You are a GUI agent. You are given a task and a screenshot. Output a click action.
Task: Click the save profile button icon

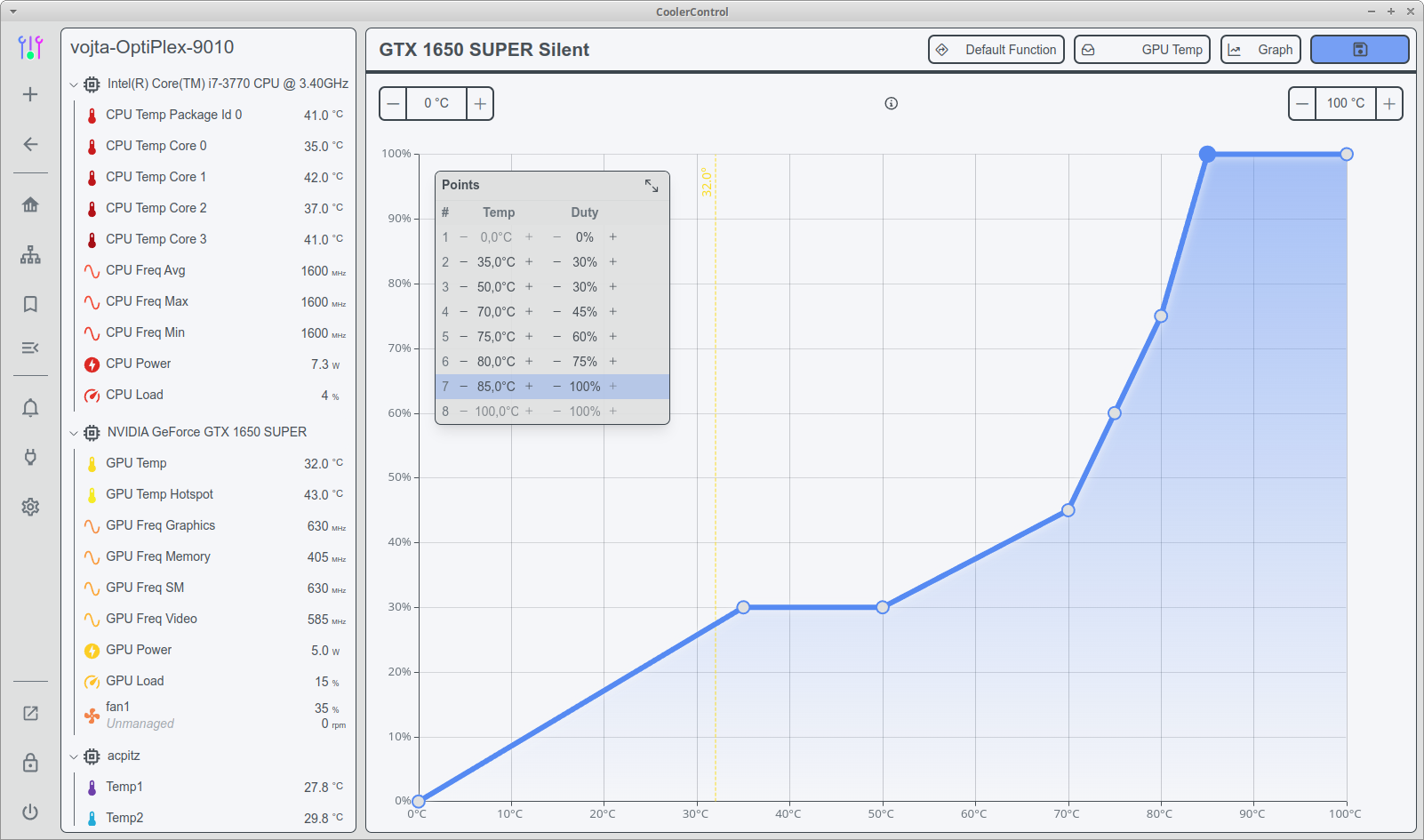1359,50
